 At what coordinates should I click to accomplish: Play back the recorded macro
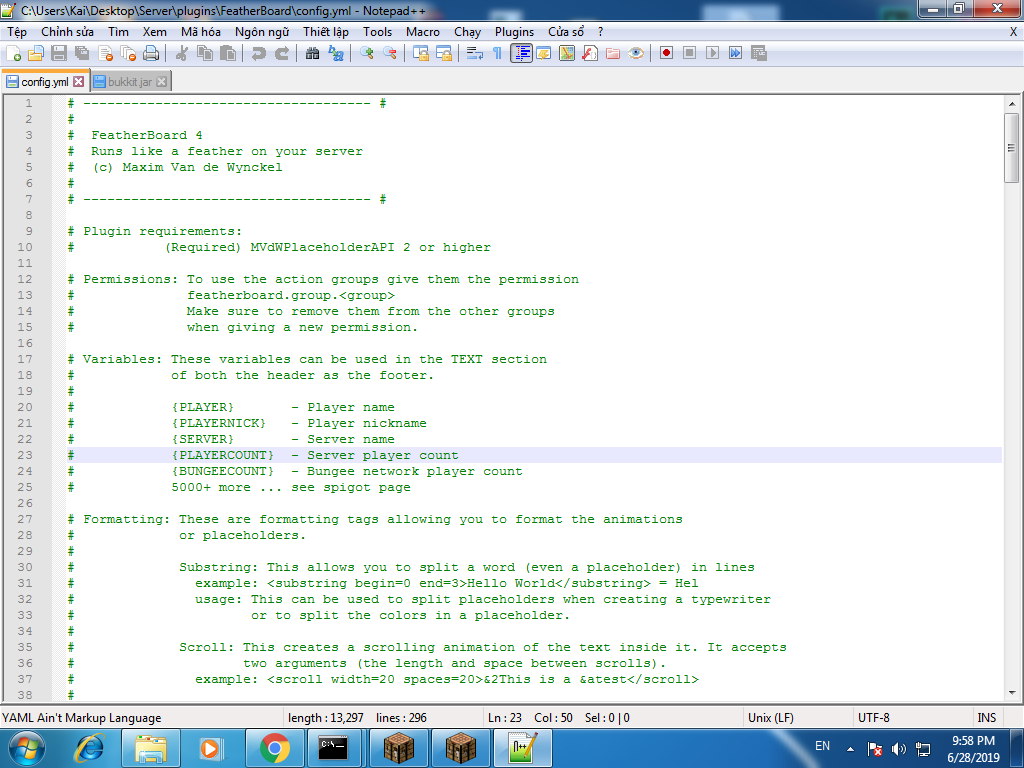(x=712, y=54)
